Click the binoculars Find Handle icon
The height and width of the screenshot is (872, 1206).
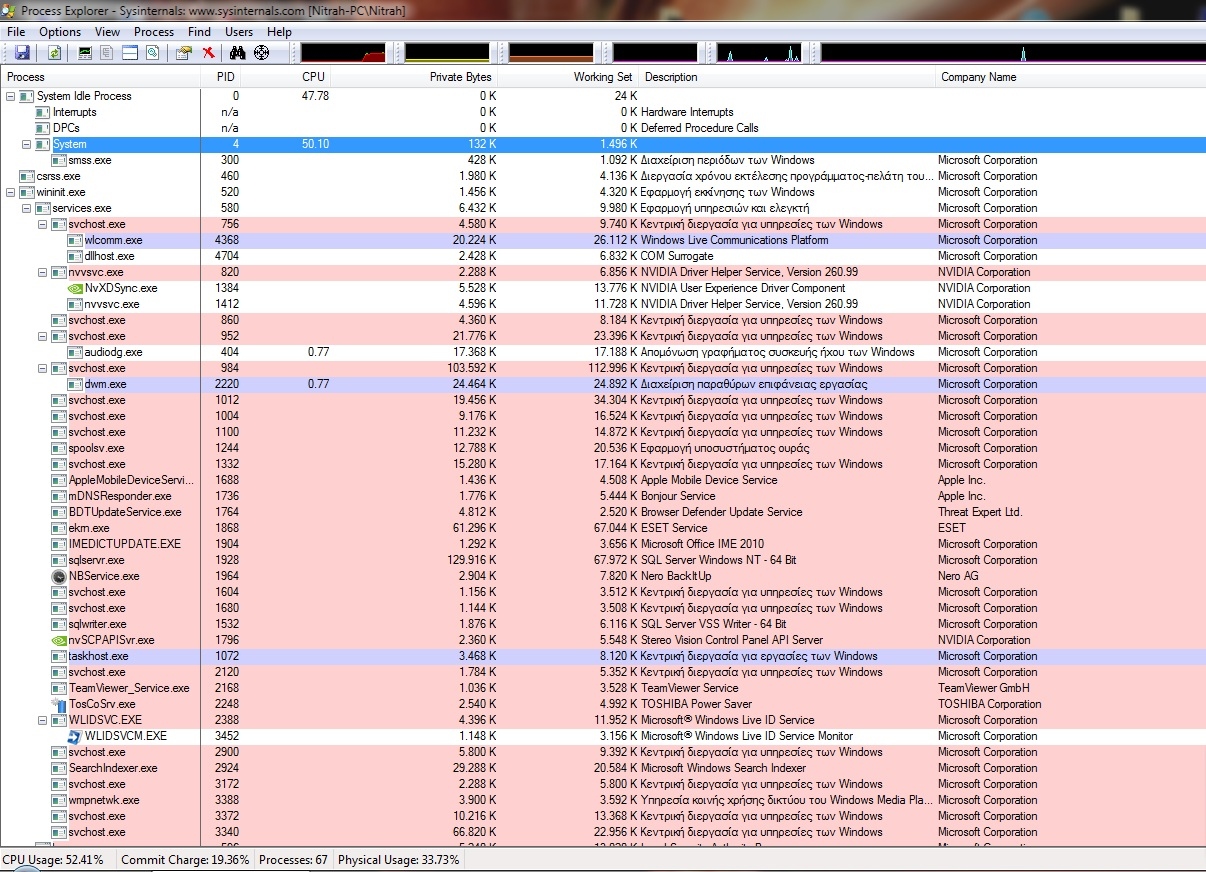tap(238, 53)
